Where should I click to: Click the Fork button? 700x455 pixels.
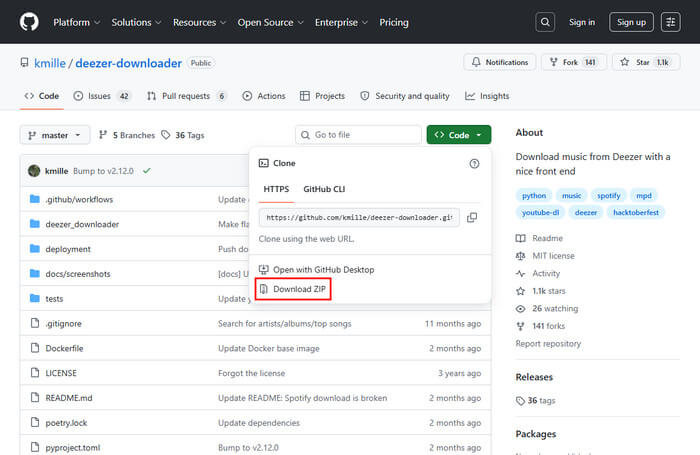click(573, 62)
